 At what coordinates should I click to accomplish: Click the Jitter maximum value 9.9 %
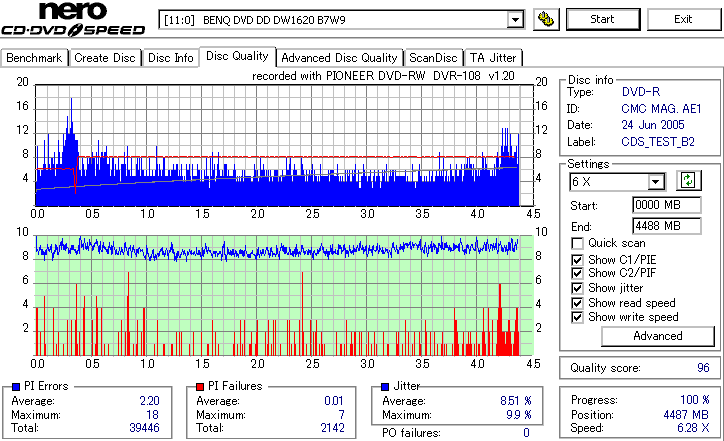tap(519, 415)
